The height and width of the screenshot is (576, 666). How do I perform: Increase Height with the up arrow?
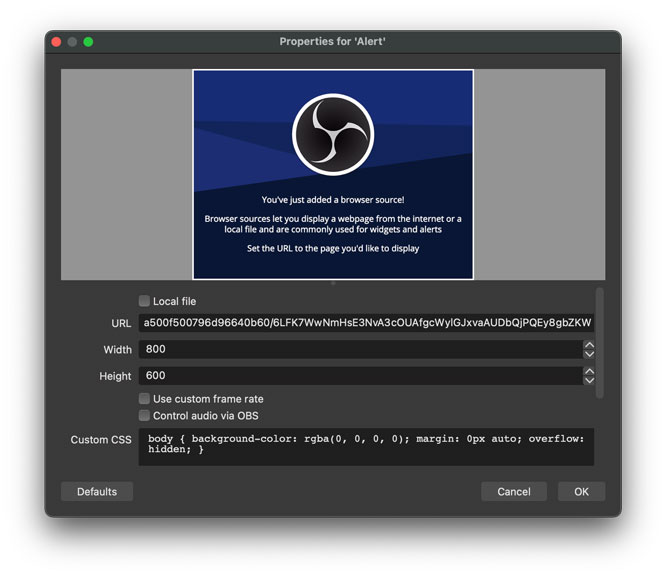589,371
